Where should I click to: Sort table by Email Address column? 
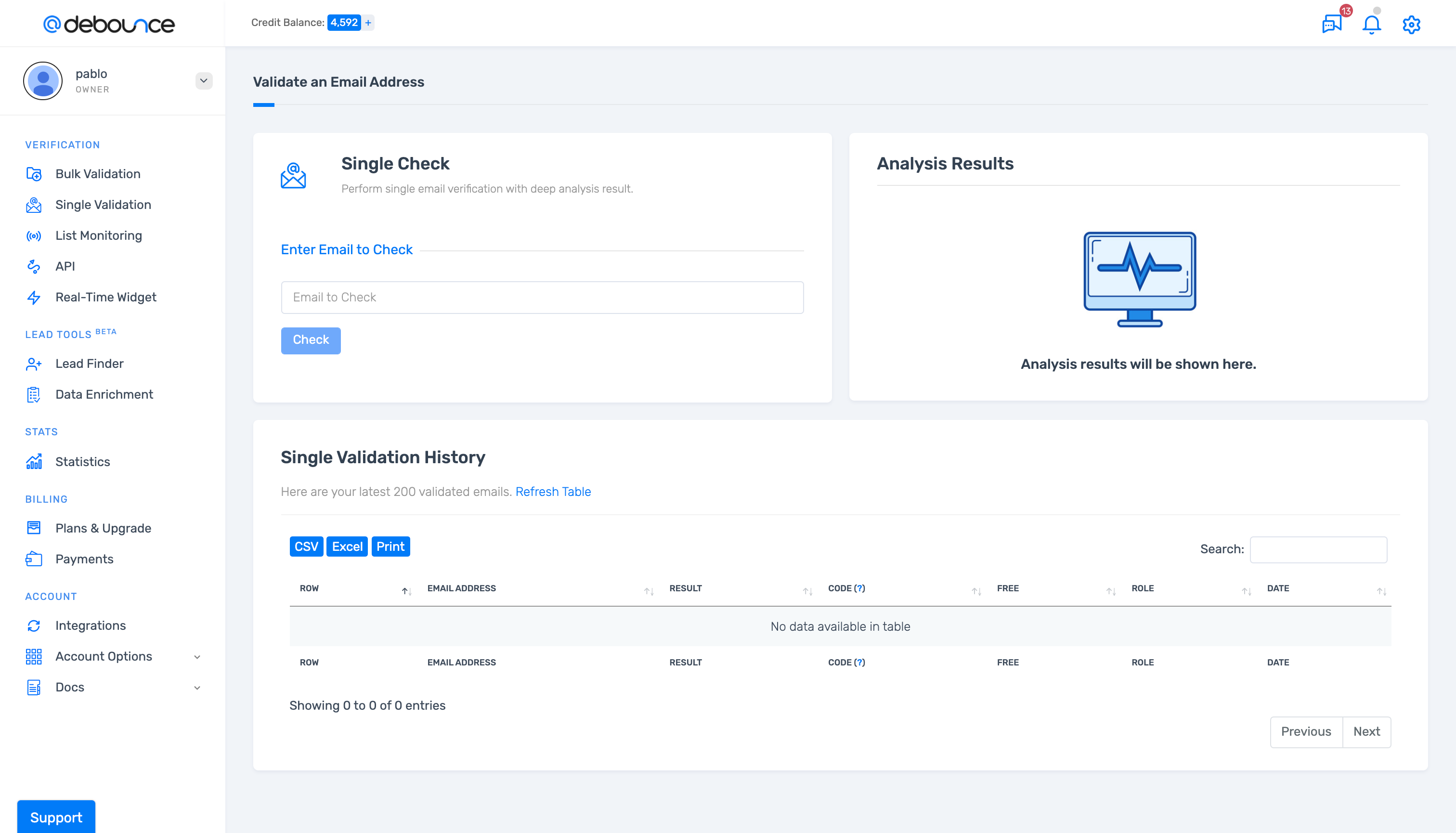461,588
